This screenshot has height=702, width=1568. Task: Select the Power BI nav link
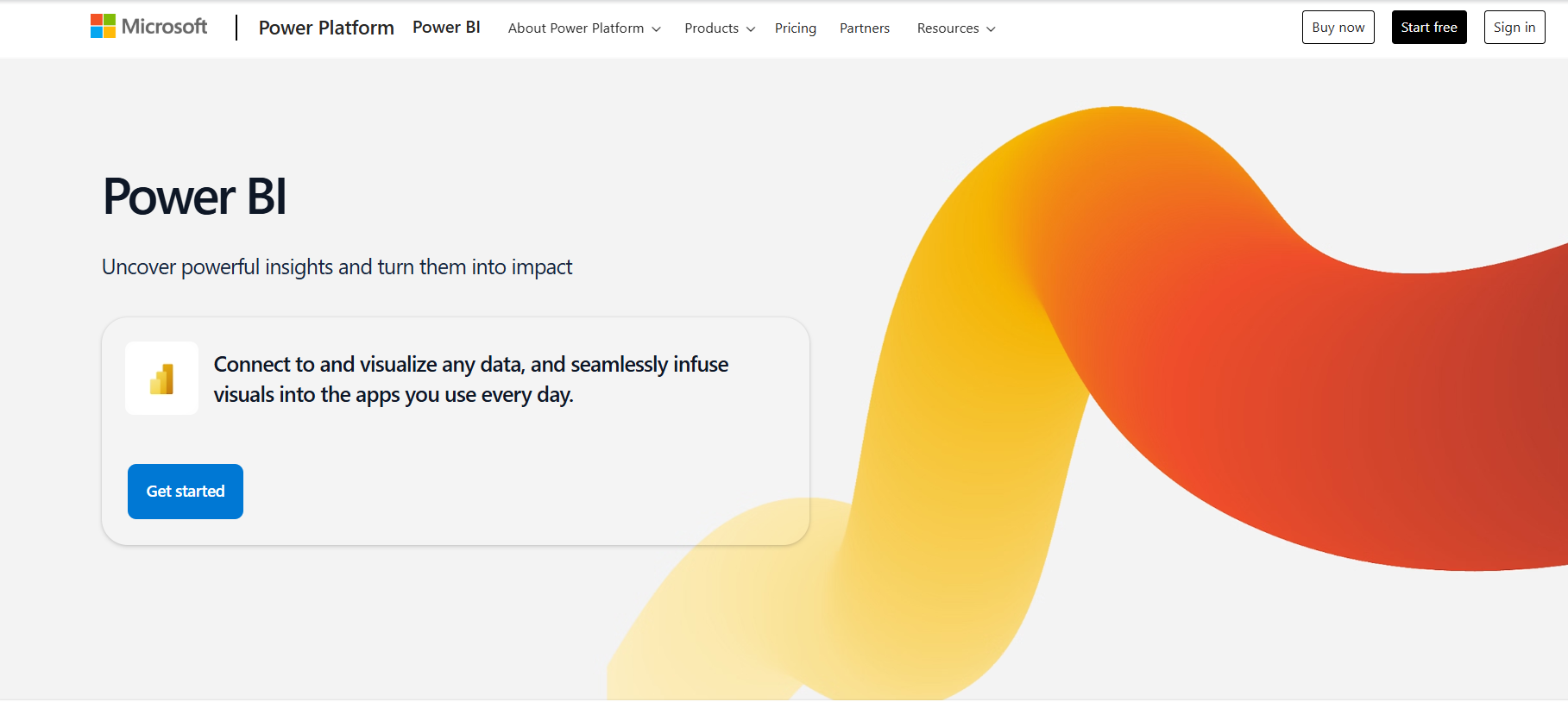pyautogui.click(x=446, y=28)
